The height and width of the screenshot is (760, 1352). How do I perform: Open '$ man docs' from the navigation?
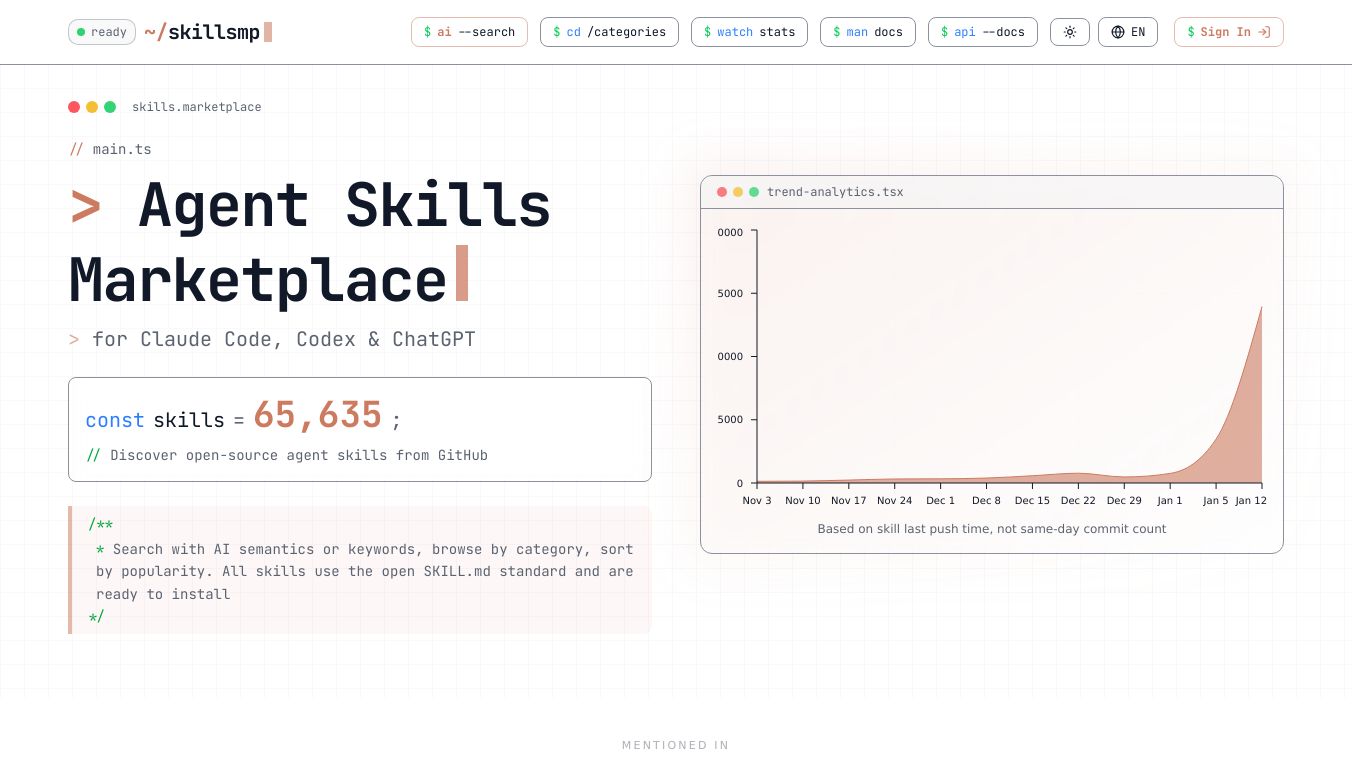pyautogui.click(x=868, y=32)
